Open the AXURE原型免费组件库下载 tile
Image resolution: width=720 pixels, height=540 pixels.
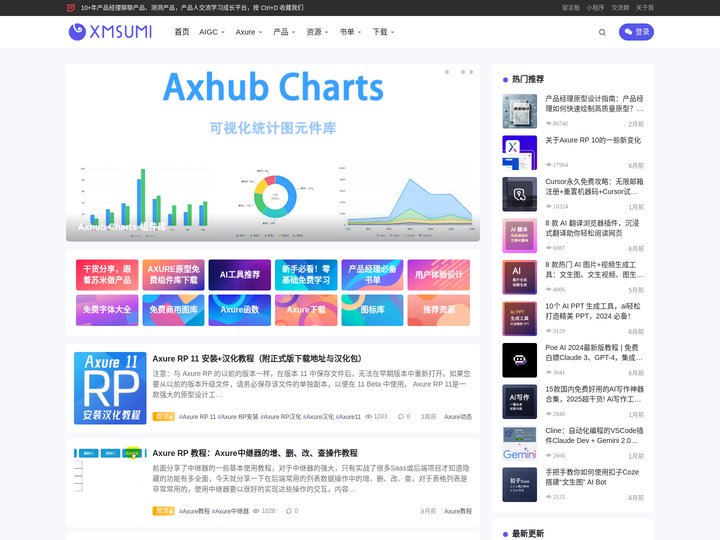tap(173, 275)
